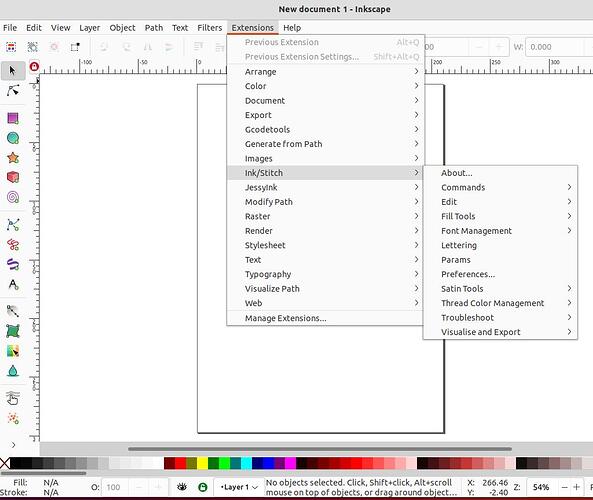
Task: Pick the yellow palette swatch
Action: pyautogui.click(x=203, y=463)
